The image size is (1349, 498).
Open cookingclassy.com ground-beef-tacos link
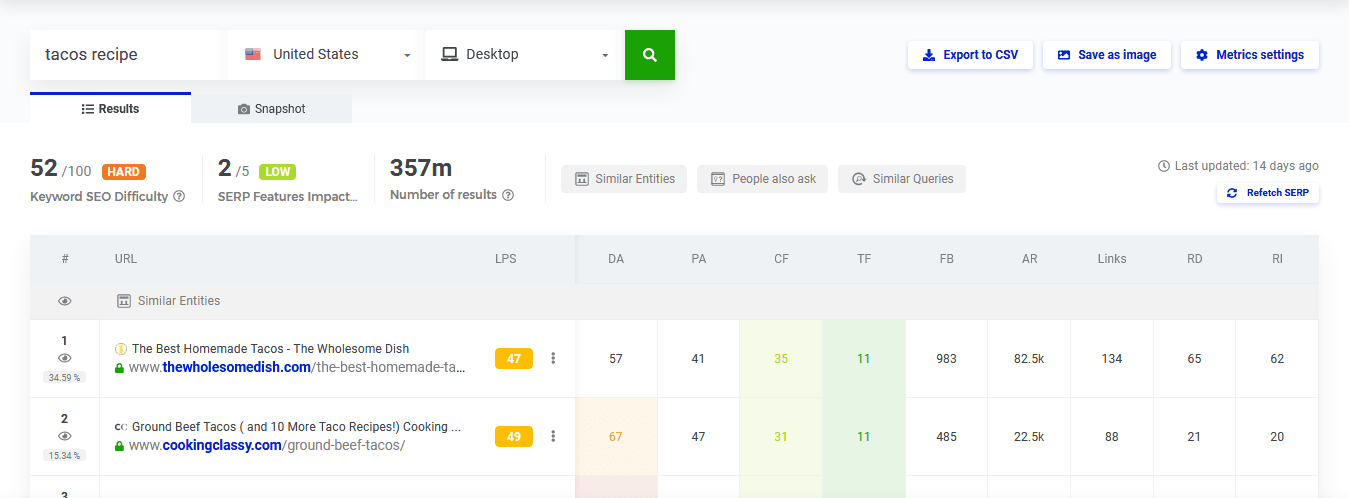point(267,445)
